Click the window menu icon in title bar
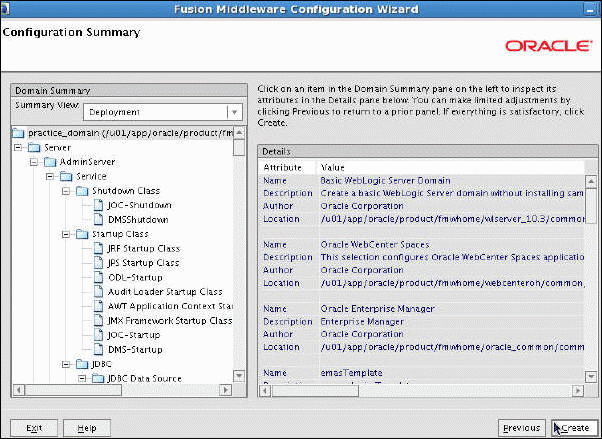Screen dimensions: 602x439 click(5, 9)
